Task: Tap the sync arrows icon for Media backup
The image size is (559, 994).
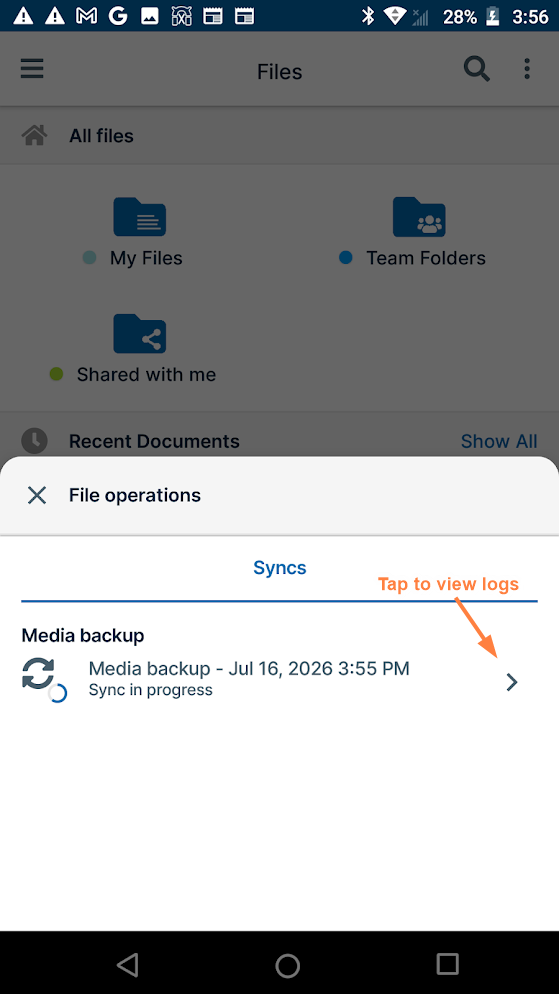Action: click(x=42, y=678)
